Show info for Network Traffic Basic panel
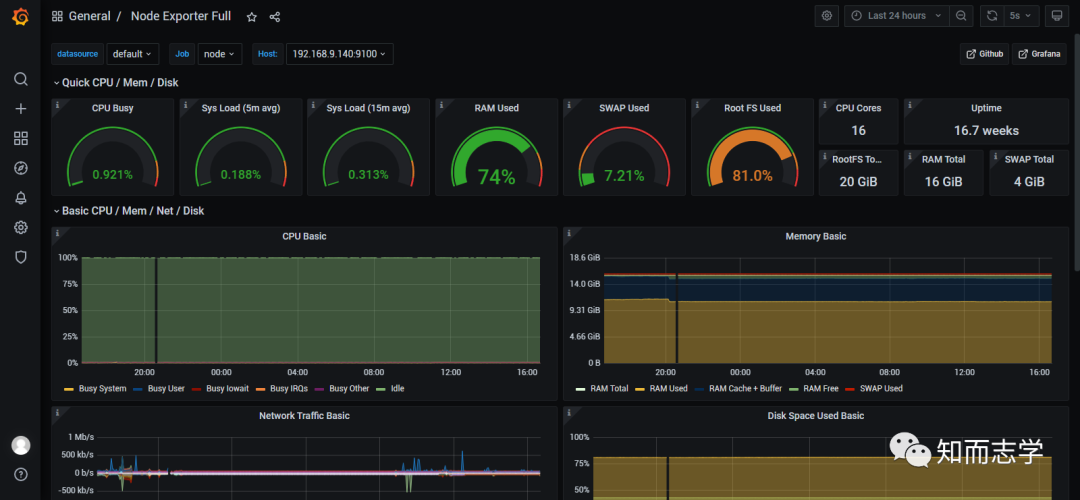The width and height of the screenshot is (1080, 500). 58,412
